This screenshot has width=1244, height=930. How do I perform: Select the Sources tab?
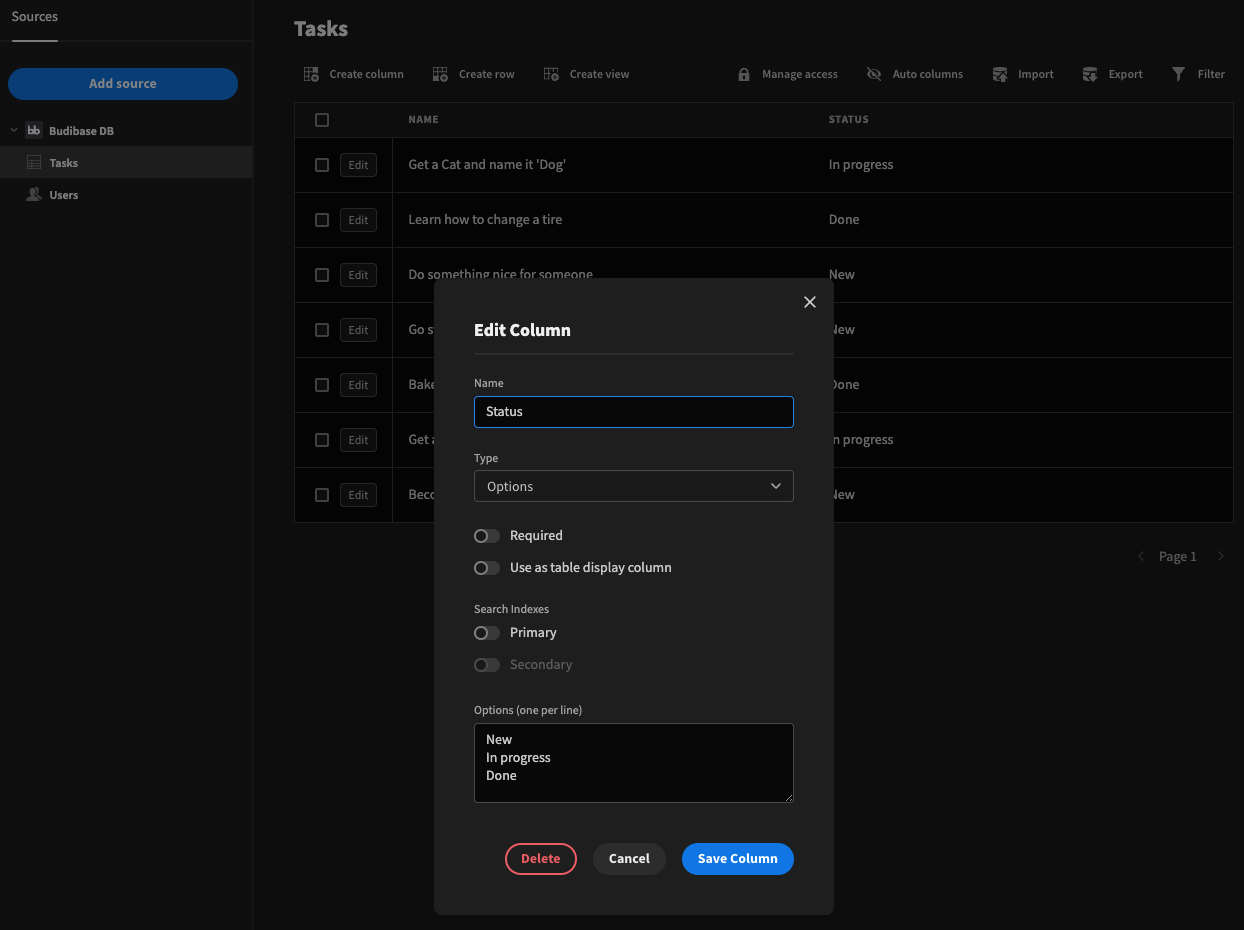pyautogui.click(x=35, y=17)
